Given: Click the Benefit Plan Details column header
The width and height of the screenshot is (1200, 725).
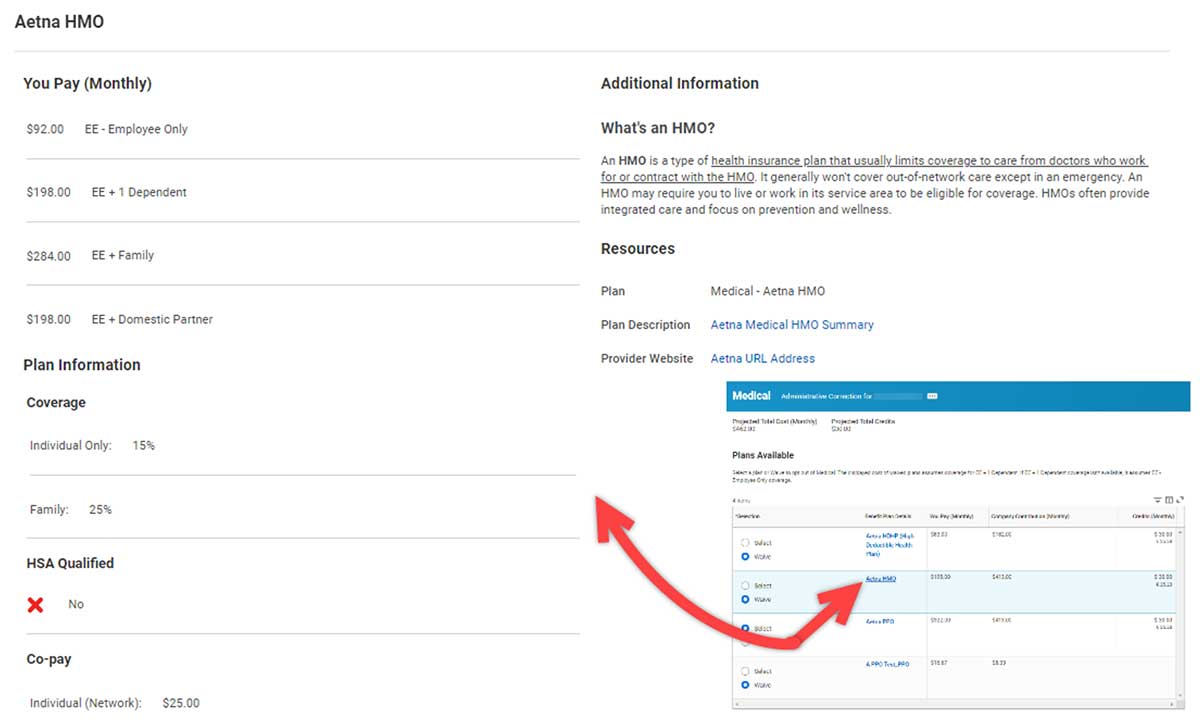Looking at the screenshot, I should tap(888, 516).
